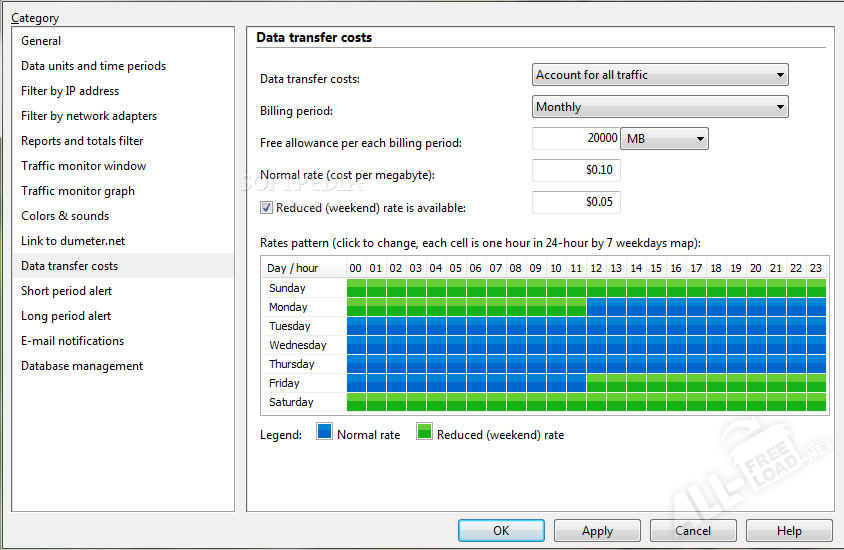
Task: Open Short period alert settings
Action: click(67, 291)
